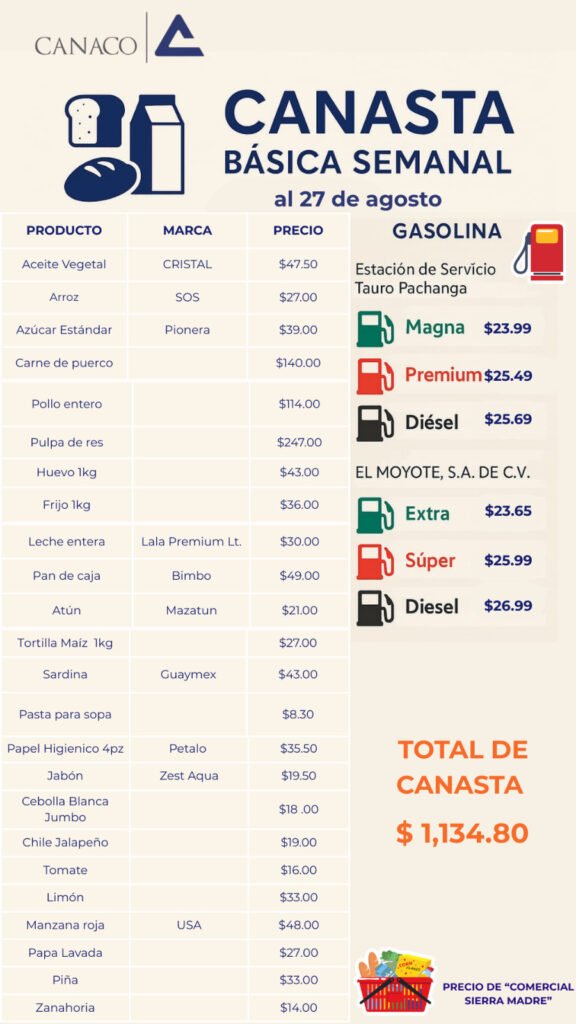
Task: Click the total amount $1,134.80
Action: pyautogui.click(x=462, y=833)
